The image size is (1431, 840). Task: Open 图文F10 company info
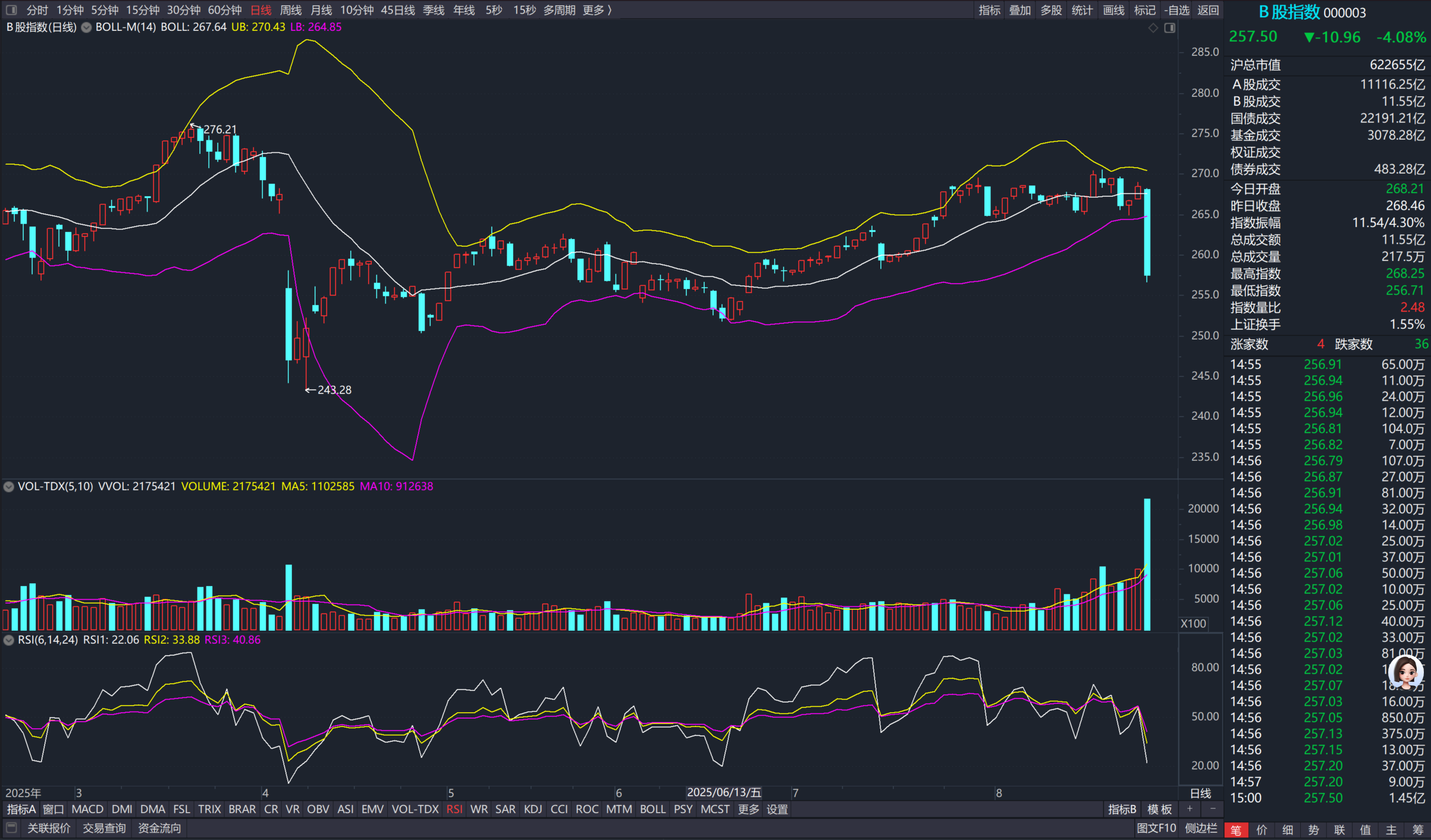tap(1156, 828)
